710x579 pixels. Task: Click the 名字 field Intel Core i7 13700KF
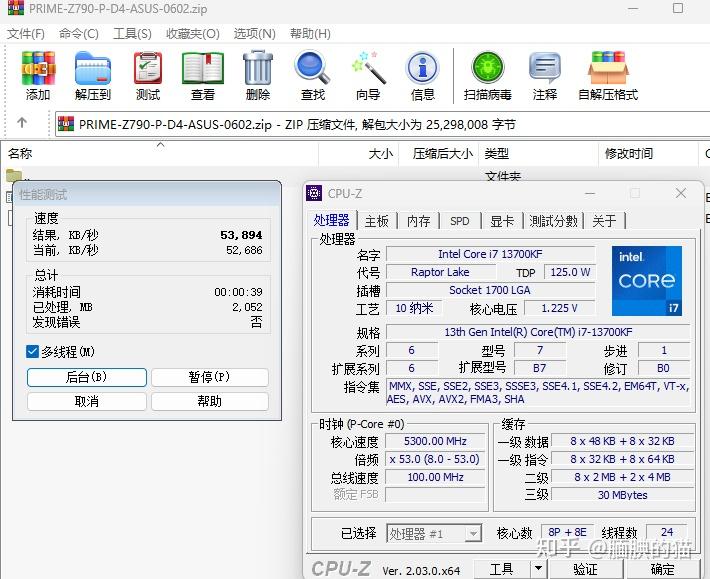point(490,254)
